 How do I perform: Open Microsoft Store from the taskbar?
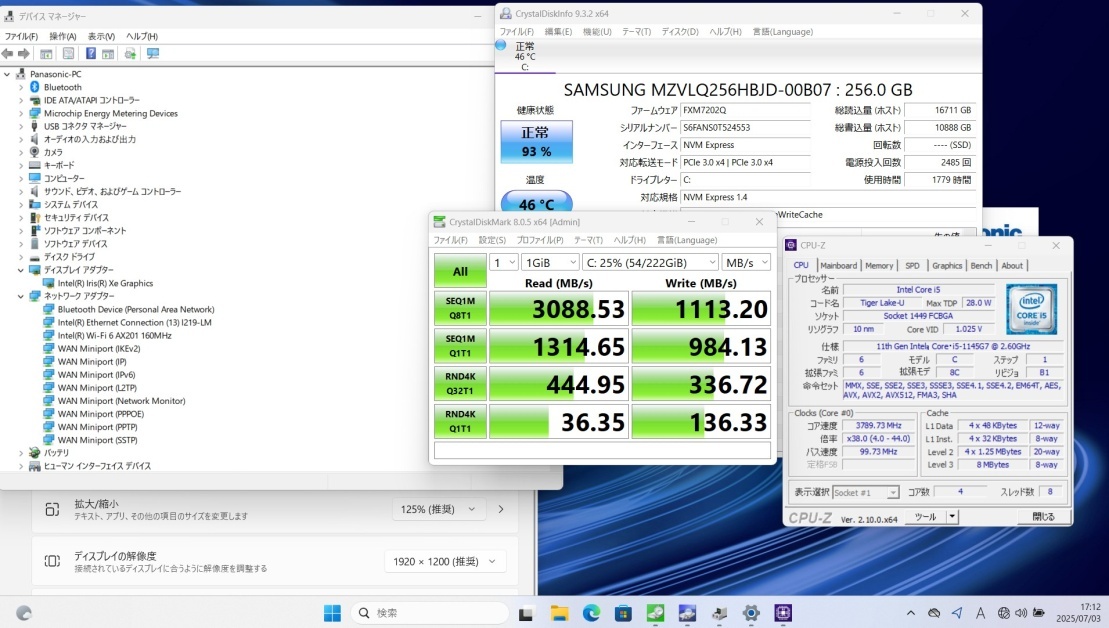point(623,613)
